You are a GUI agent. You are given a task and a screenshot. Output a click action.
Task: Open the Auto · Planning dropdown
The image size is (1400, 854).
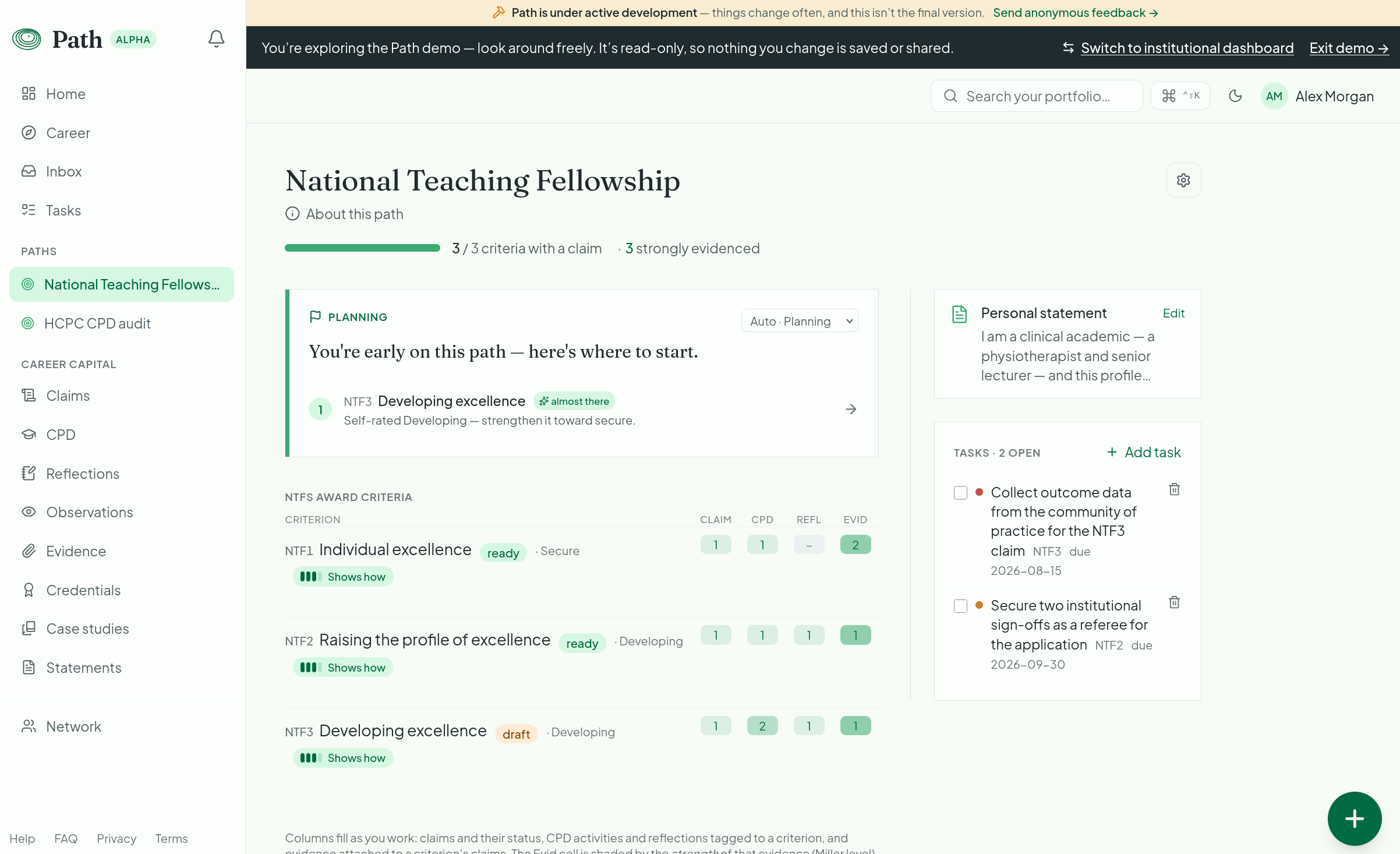tap(800, 321)
